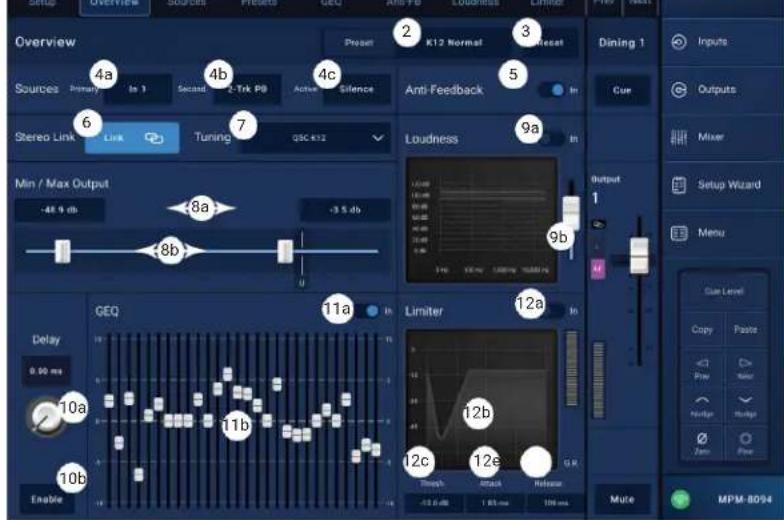Click the Dining 1 output name
784x520 pixels.
click(622, 43)
